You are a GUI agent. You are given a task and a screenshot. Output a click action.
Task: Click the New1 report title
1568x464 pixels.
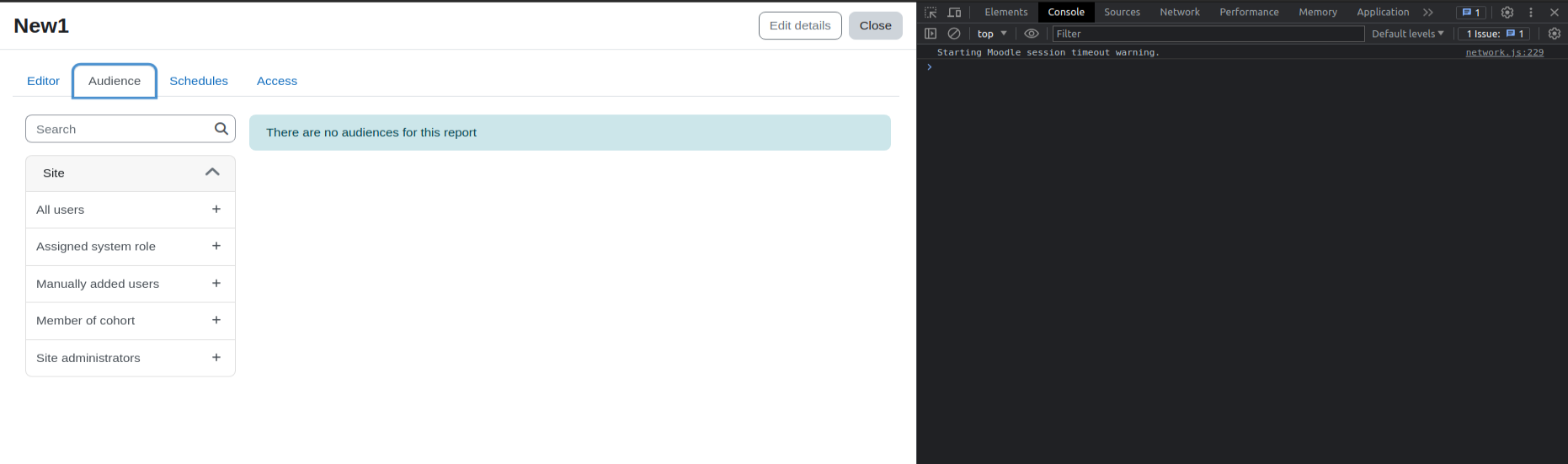[41, 26]
